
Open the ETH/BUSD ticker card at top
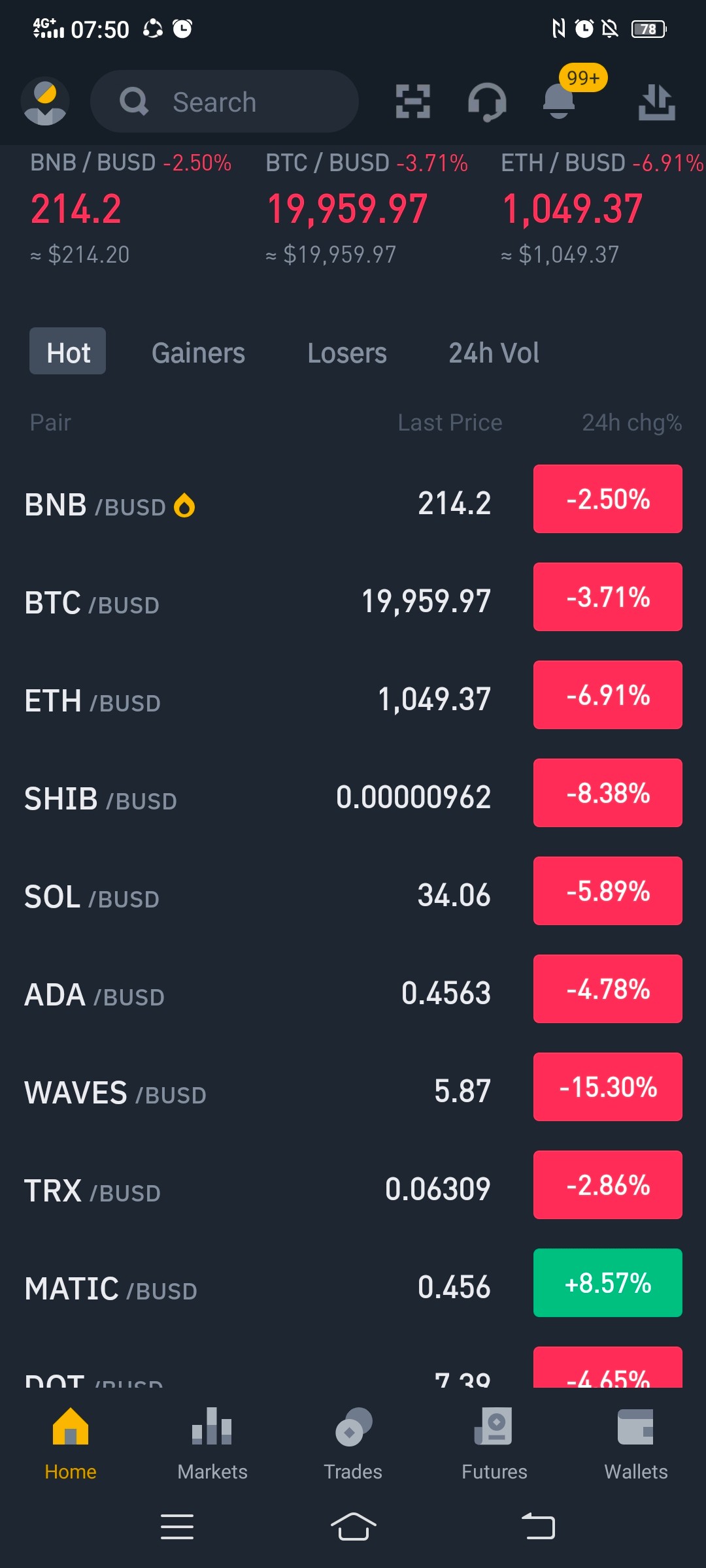click(601, 208)
